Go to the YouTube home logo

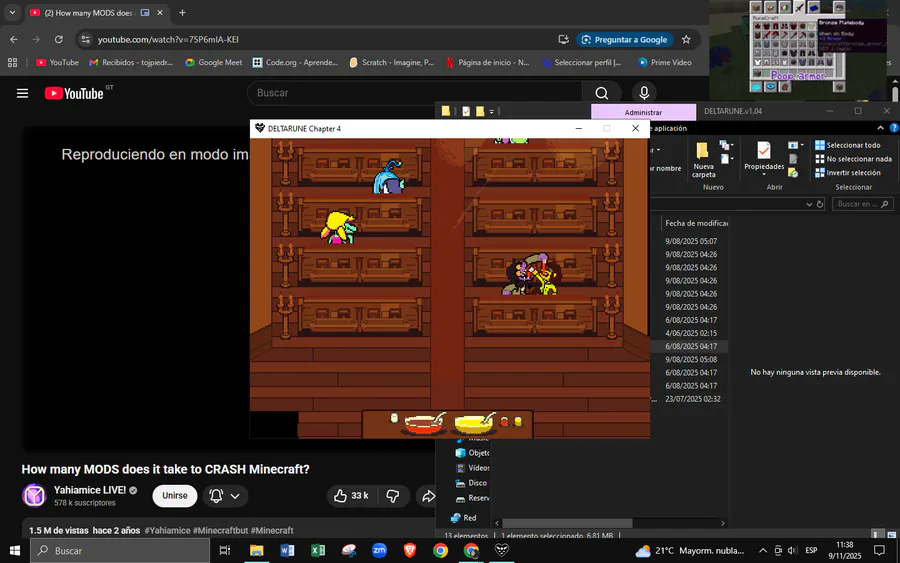click(74, 93)
